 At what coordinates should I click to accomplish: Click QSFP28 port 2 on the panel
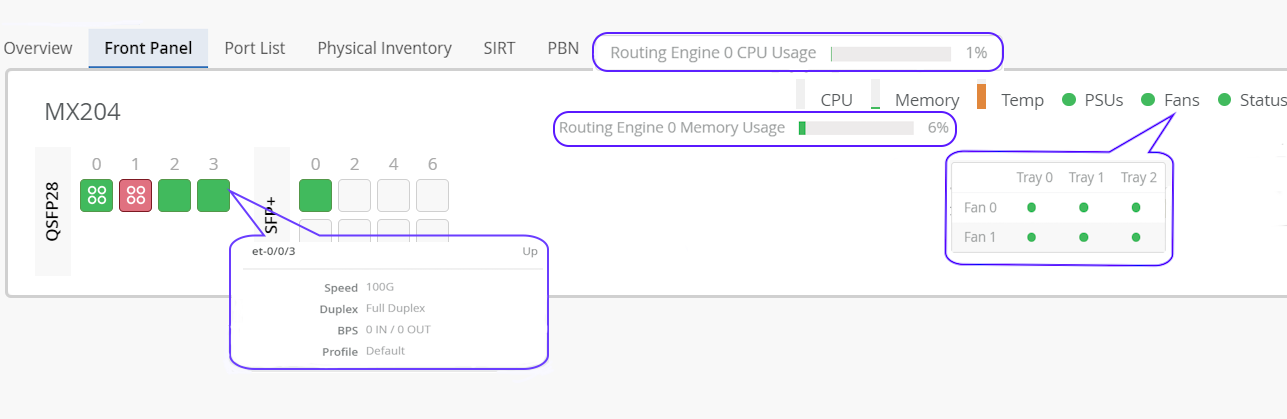(174, 195)
